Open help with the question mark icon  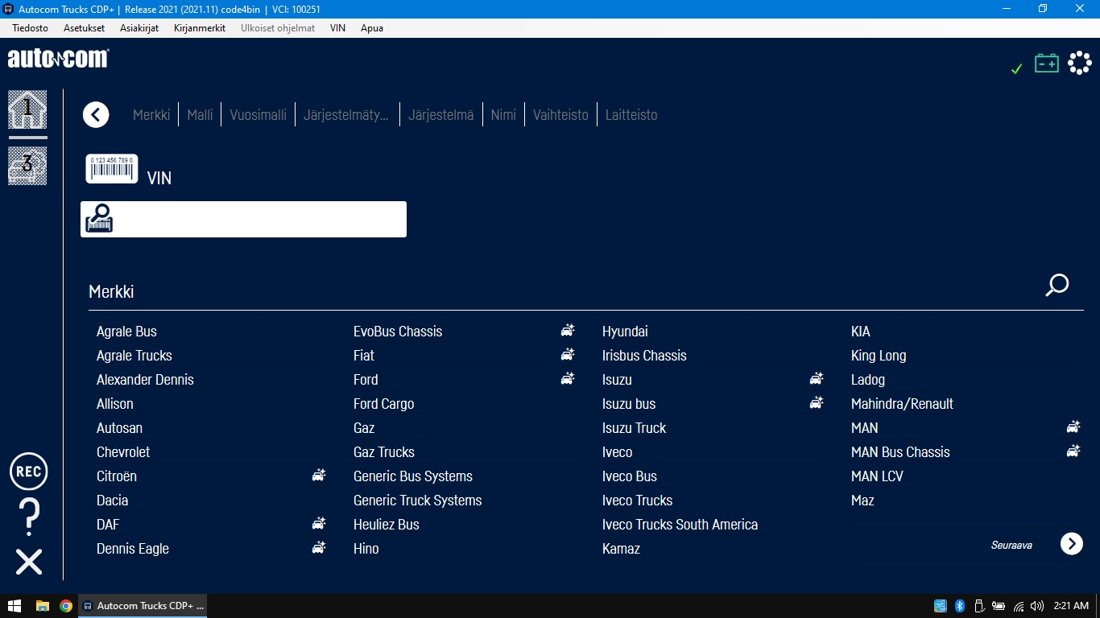[29, 517]
